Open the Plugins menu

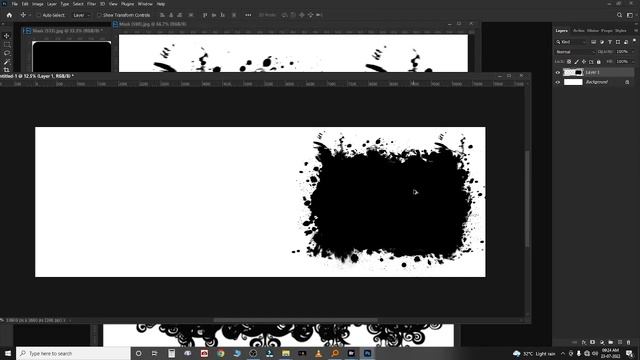tap(127, 4)
